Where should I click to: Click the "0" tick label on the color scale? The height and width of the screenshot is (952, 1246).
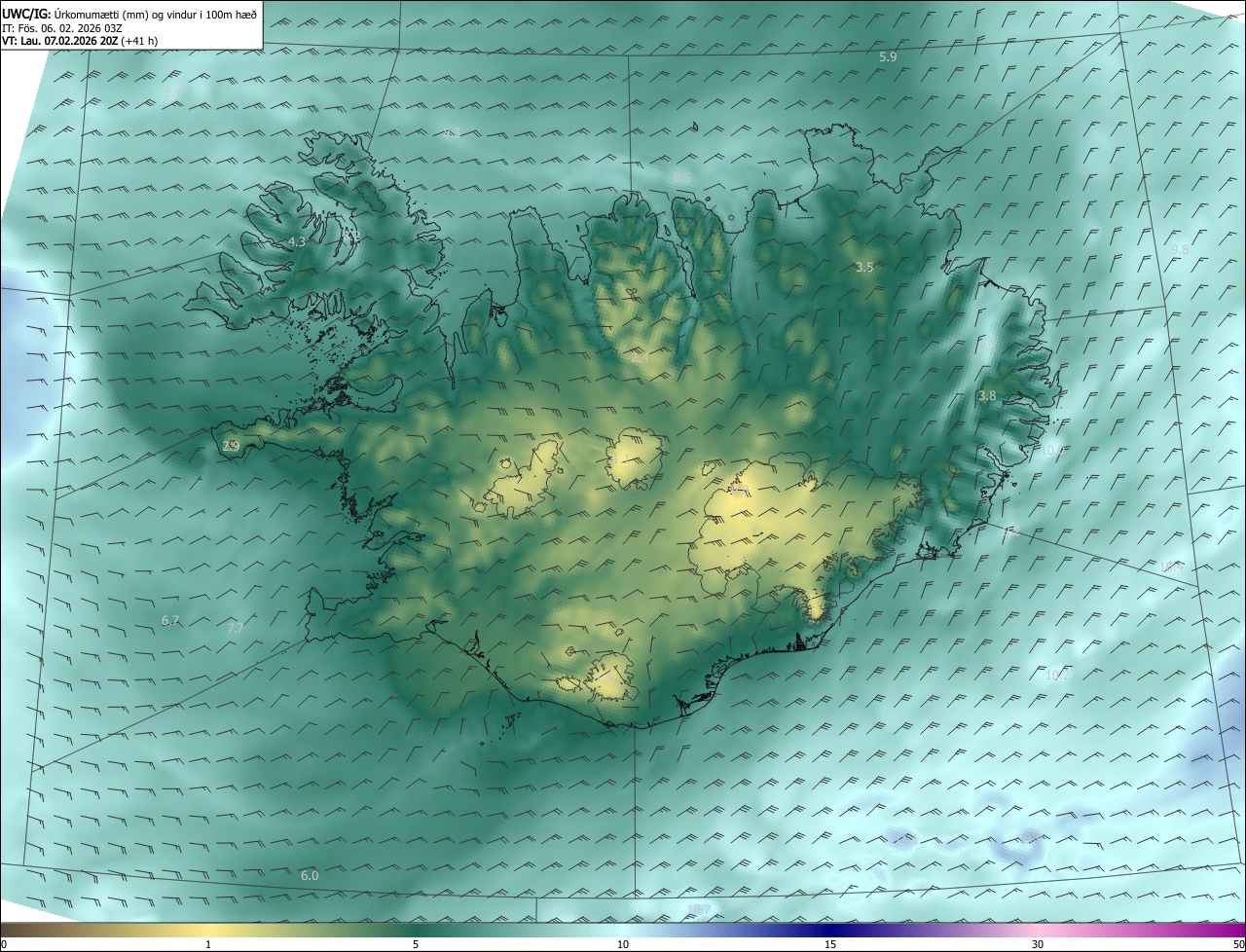tap(4, 944)
